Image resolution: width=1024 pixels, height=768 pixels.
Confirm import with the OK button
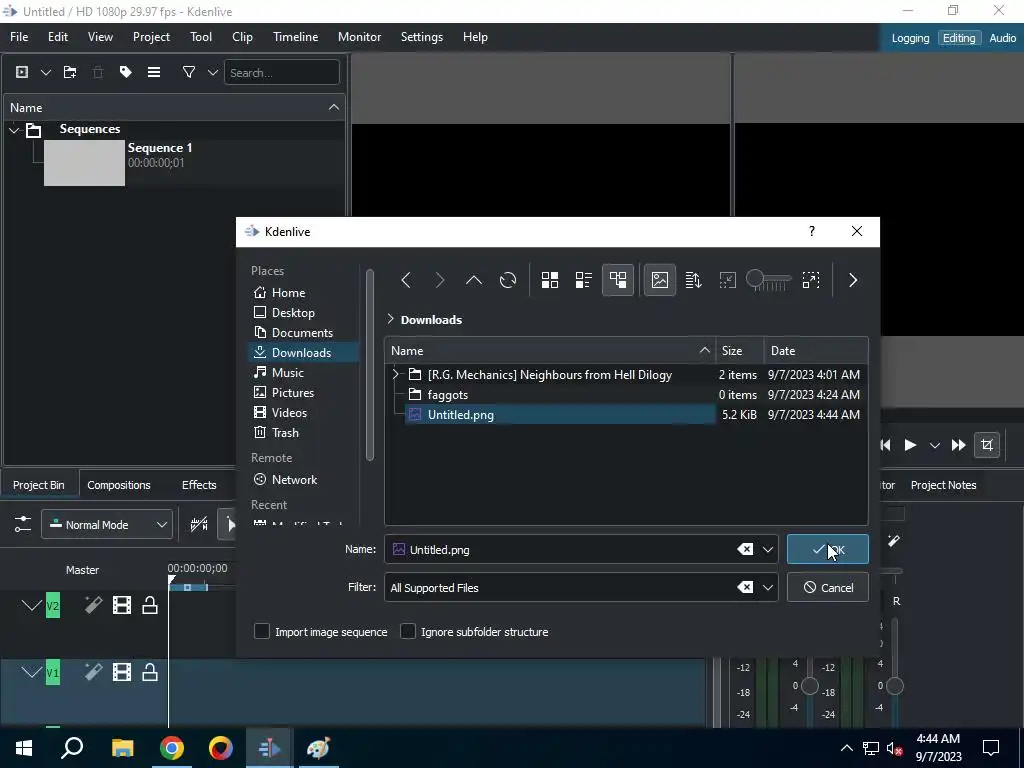tap(827, 549)
